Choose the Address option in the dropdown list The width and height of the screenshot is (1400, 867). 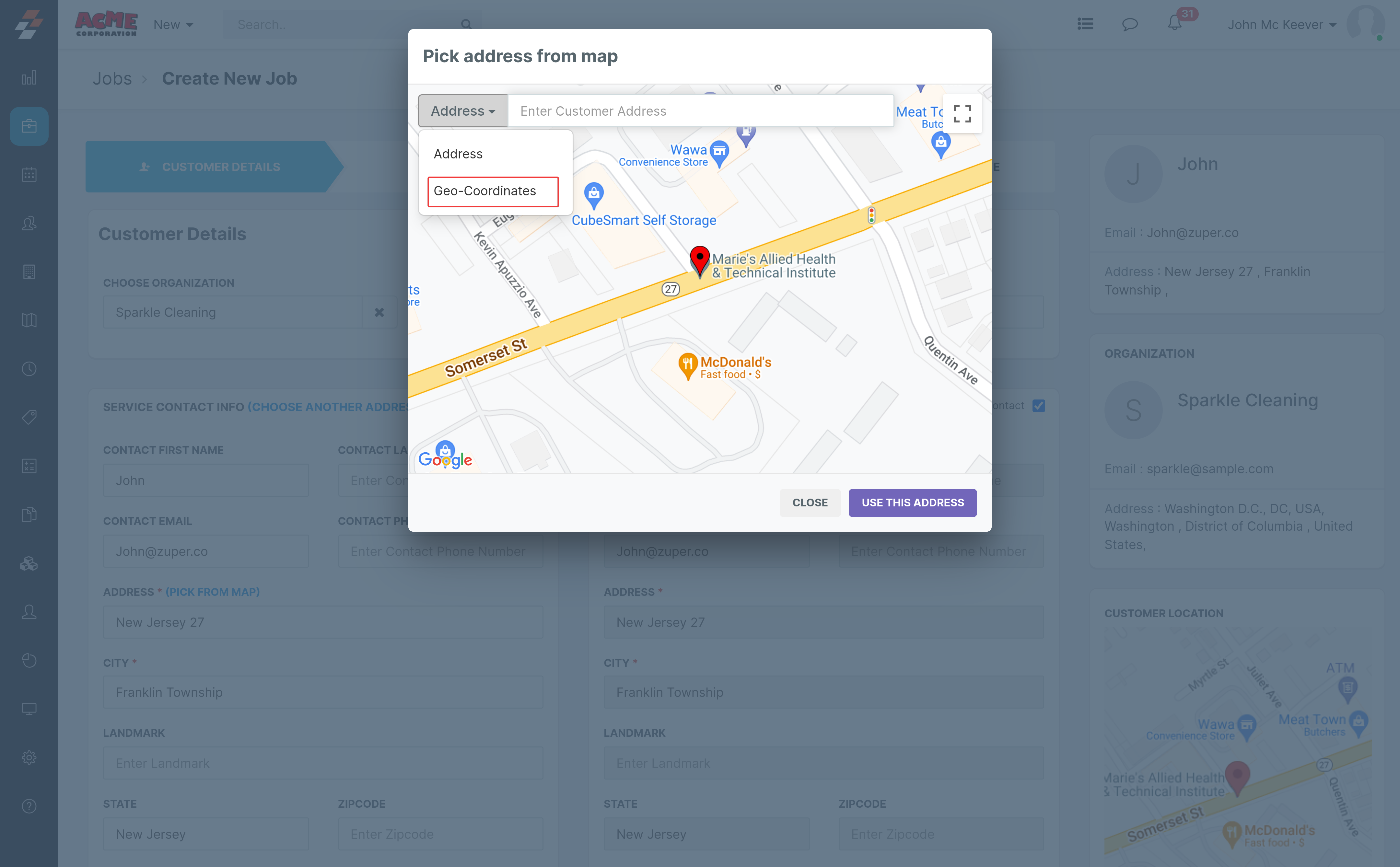tap(458, 154)
